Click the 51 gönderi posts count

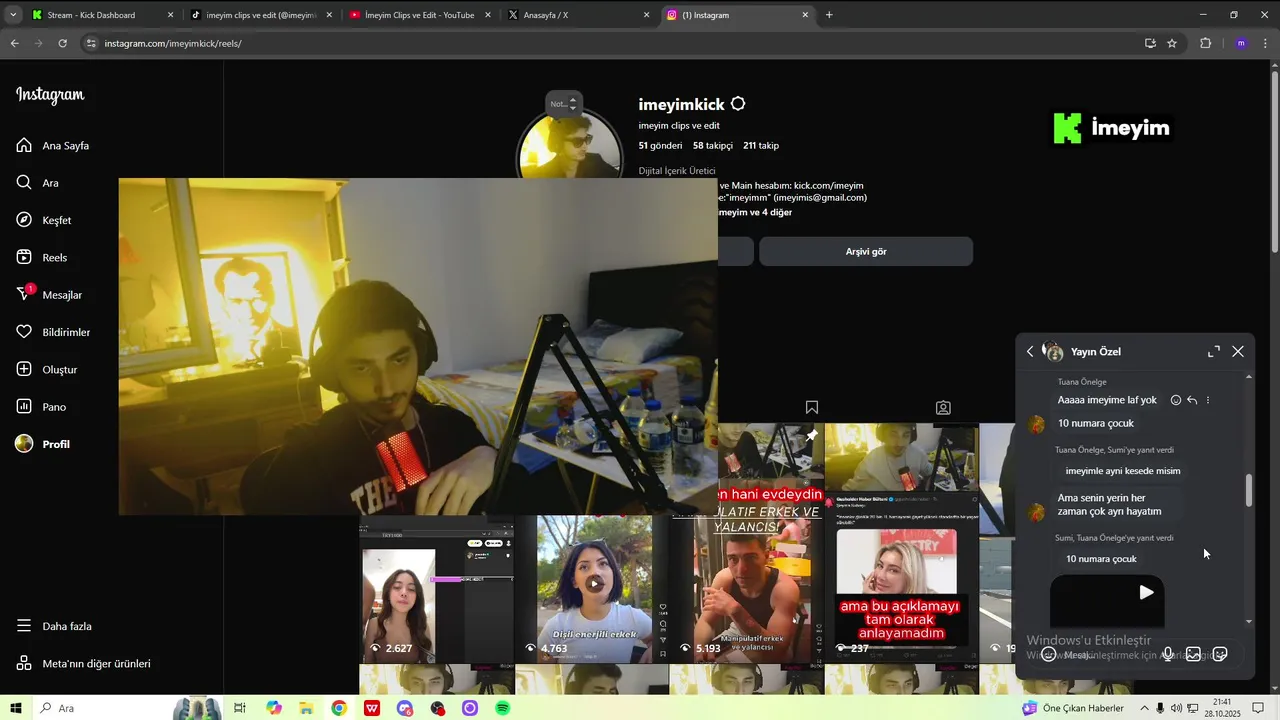660,146
